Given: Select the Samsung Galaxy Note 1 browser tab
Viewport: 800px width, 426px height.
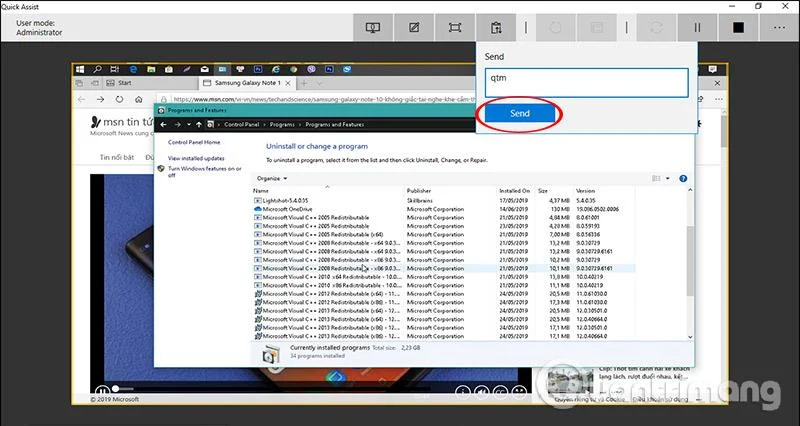Looking at the screenshot, I should coord(246,83).
